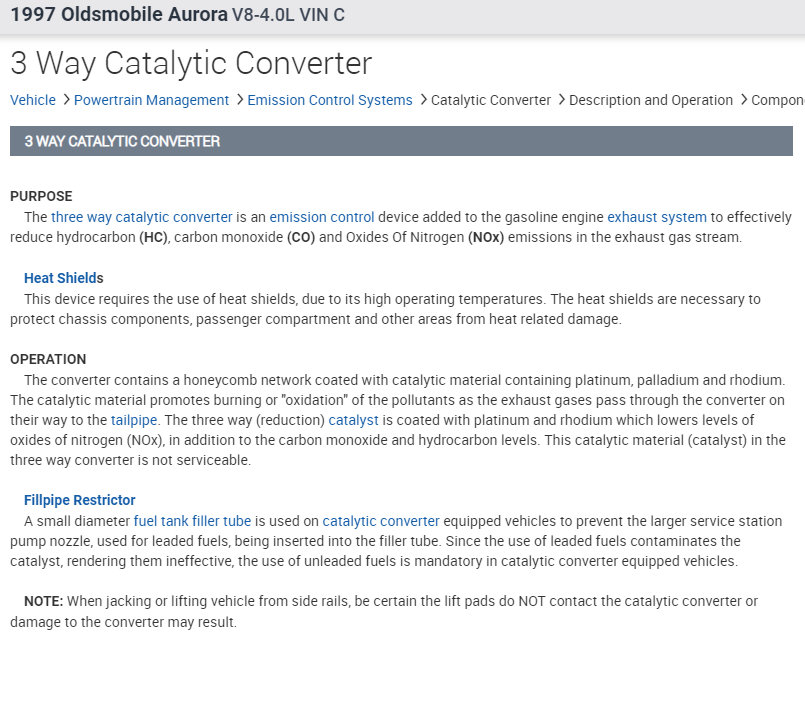Screen dimensions: 805x715
Task: Open the "fuel tank filler tube" link
Action: [192, 521]
